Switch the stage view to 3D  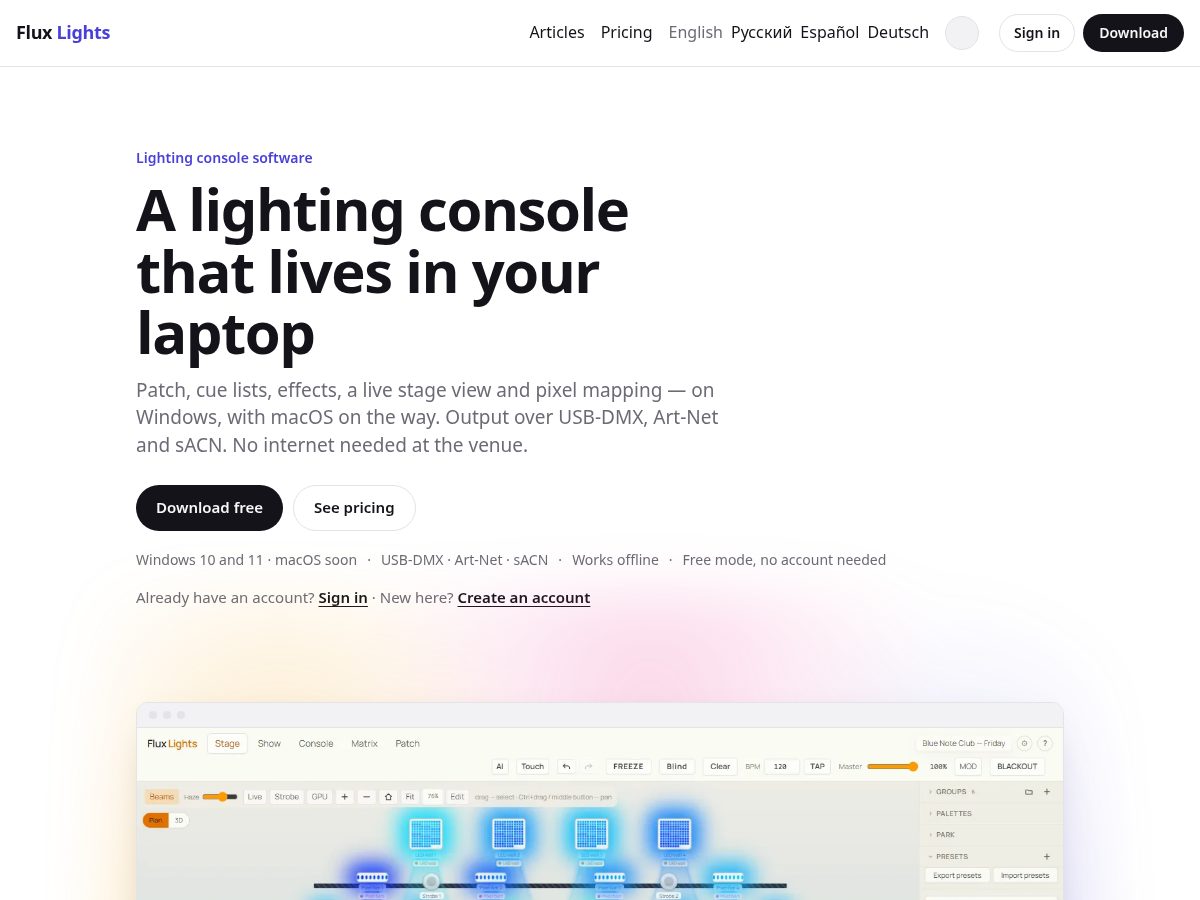click(x=179, y=820)
